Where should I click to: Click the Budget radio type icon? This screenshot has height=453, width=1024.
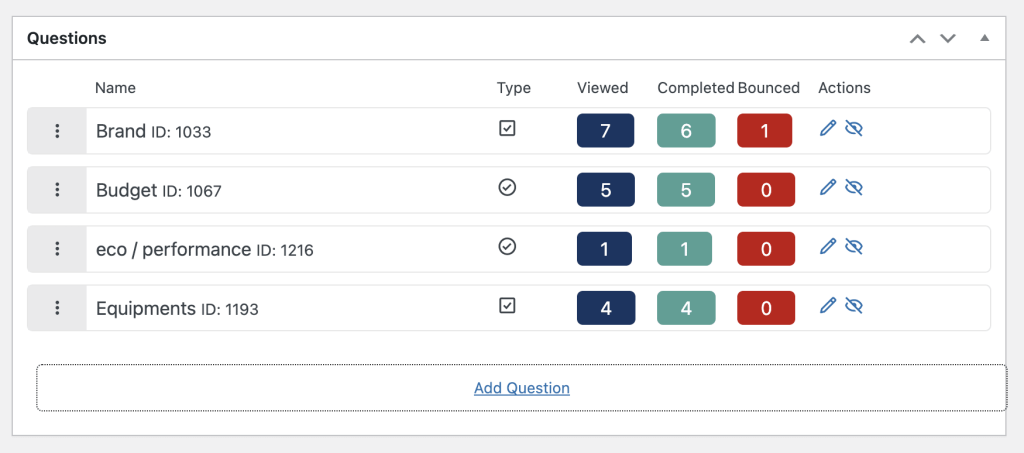click(x=507, y=187)
